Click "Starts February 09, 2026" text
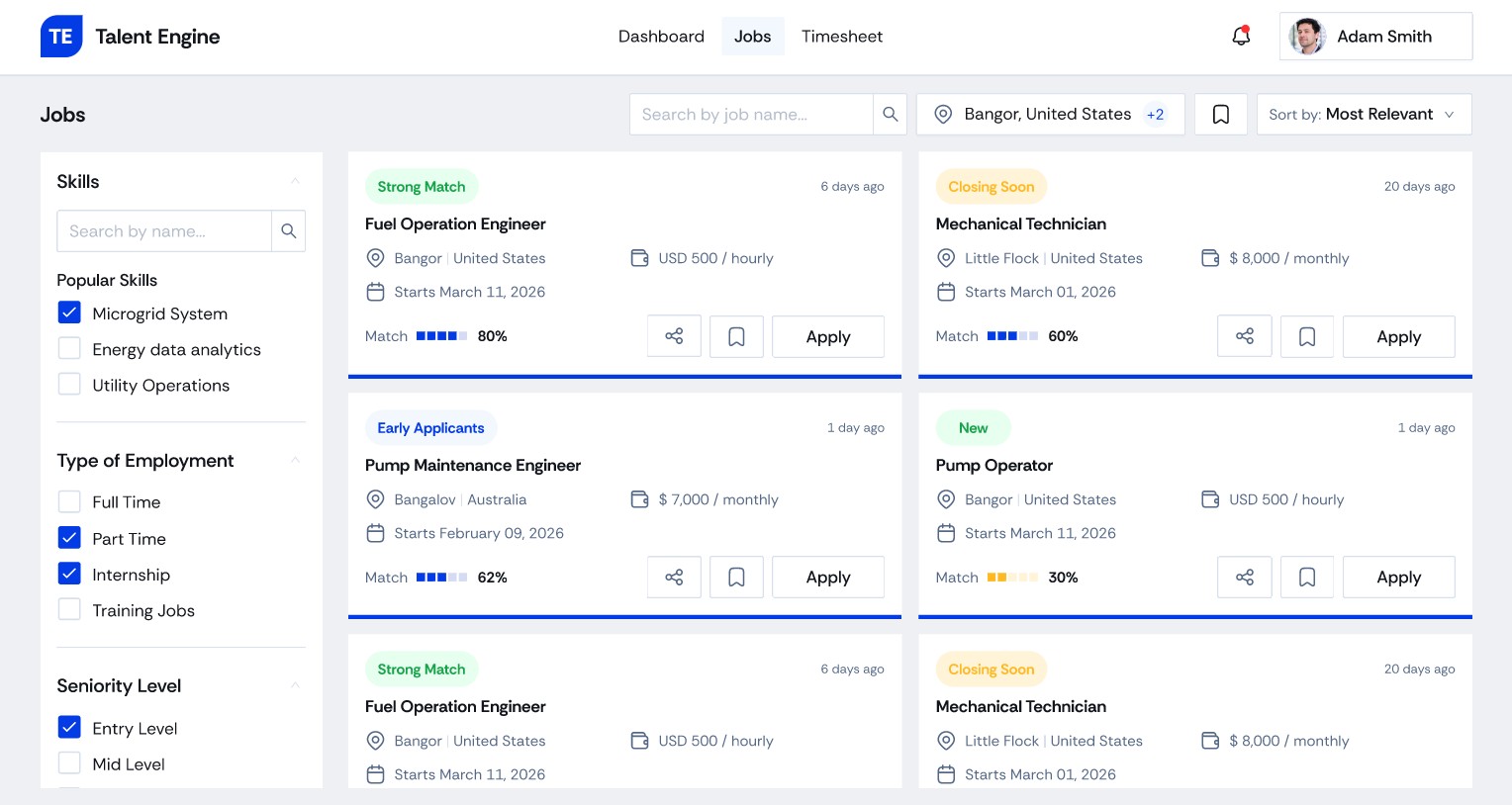The image size is (1512, 805). click(479, 533)
